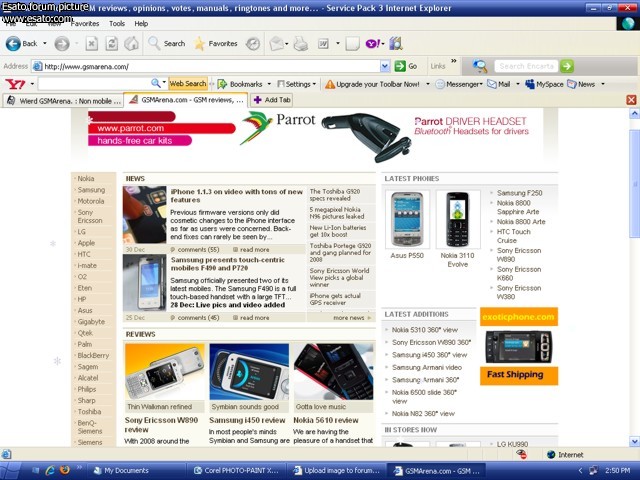Image resolution: width=640 pixels, height=480 pixels.
Task: Print the page with the printer icon
Action: (301, 44)
